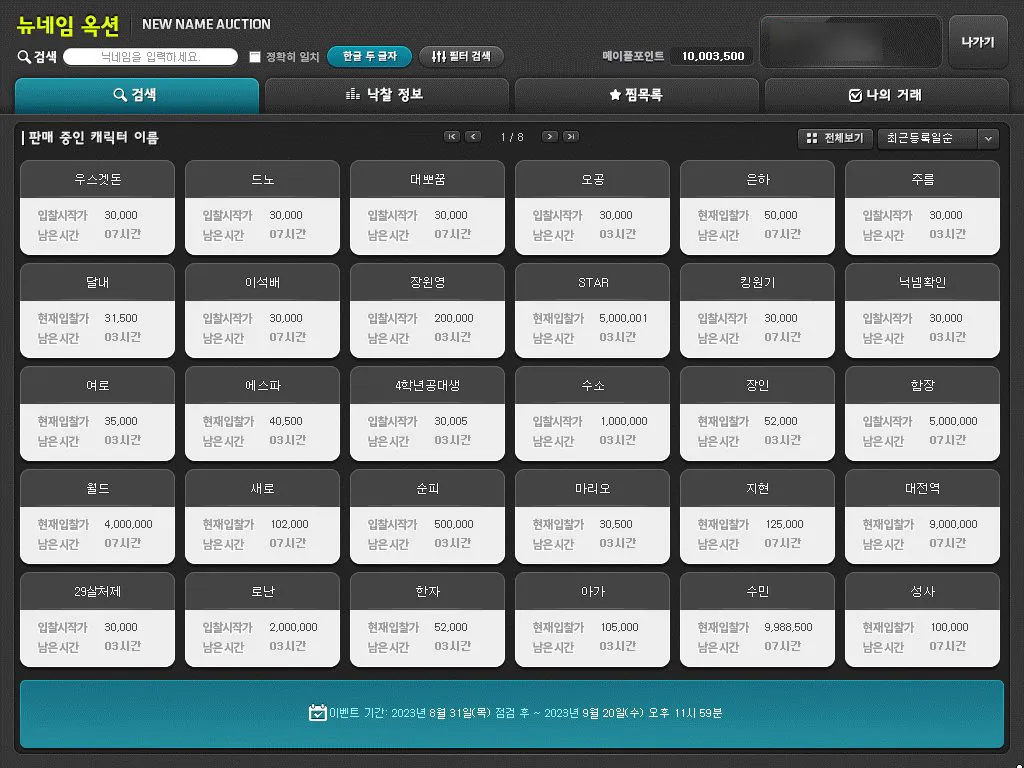Enable the 정확히 일치 checkbox

(x=255, y=57)
